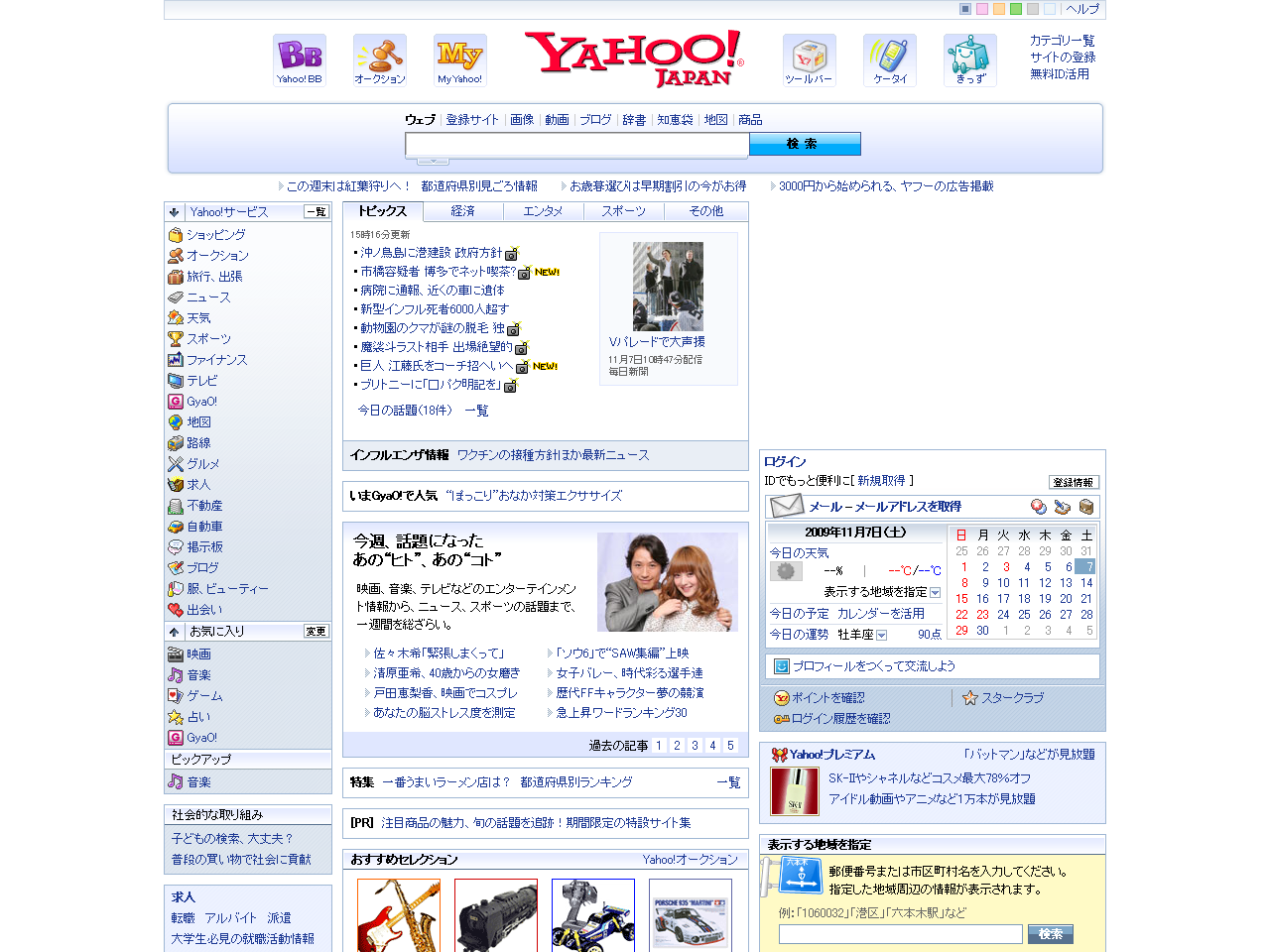Select the 画像 search tab
Image resolution: width=1270 pixels, height=952 pixels.
[x=522, y=120]
